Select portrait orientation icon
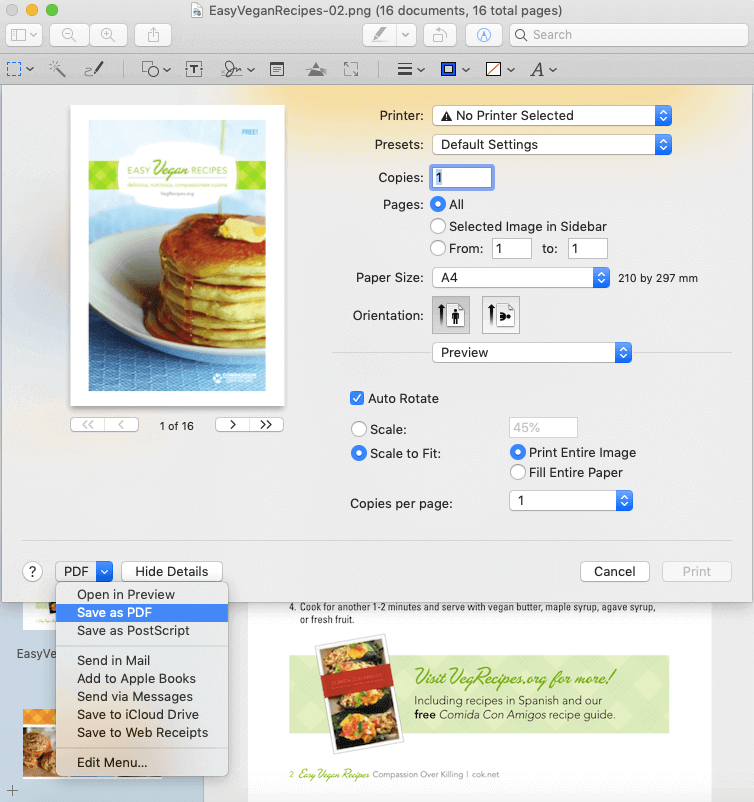 tap(451, 315)
